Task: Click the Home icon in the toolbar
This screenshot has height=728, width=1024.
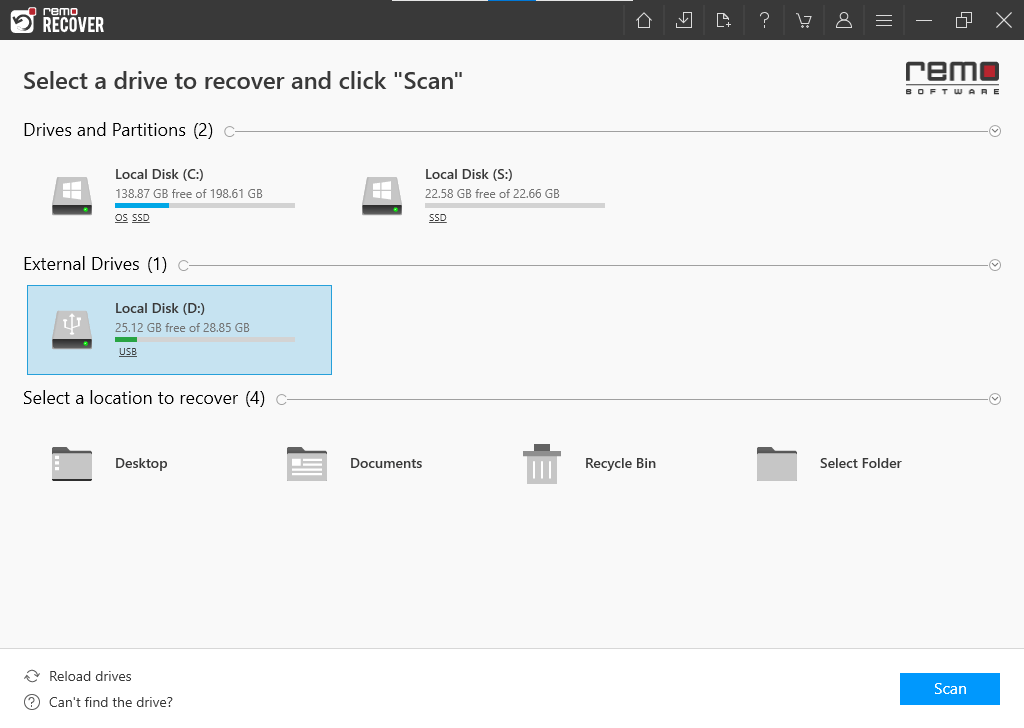Action: pos(643,19)
